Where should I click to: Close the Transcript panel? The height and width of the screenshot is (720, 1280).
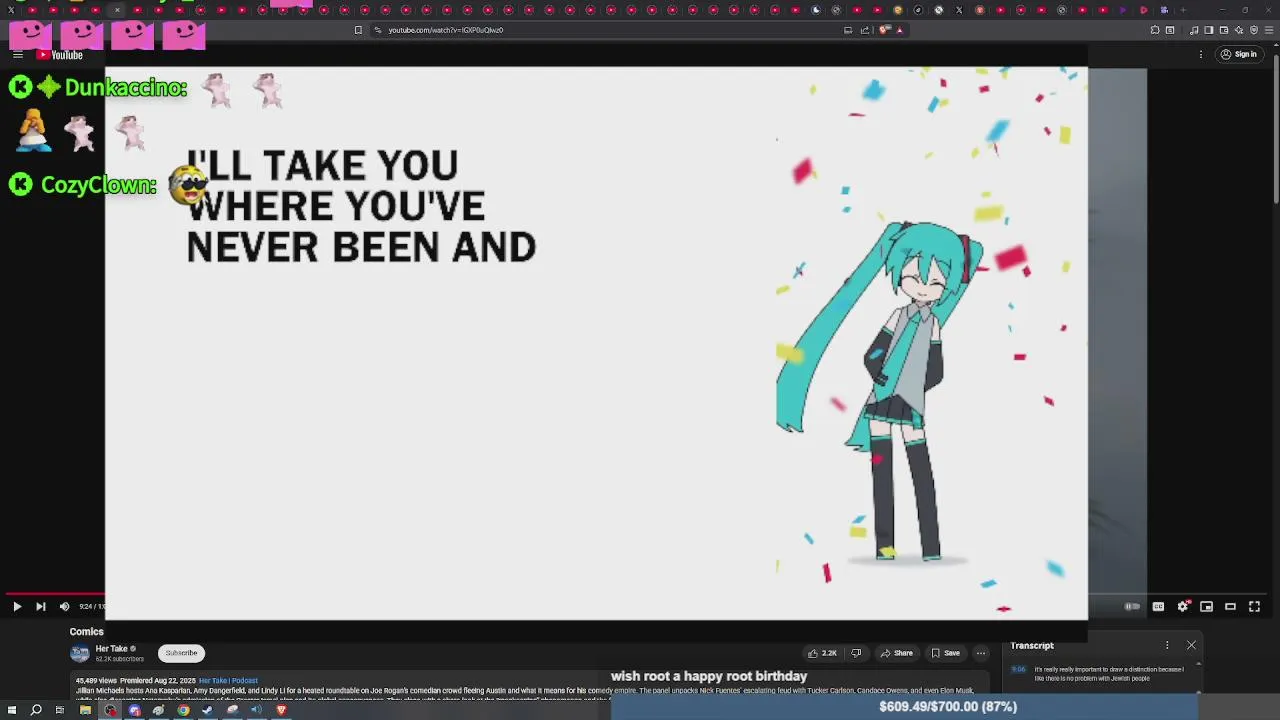tap(1191, 646)
